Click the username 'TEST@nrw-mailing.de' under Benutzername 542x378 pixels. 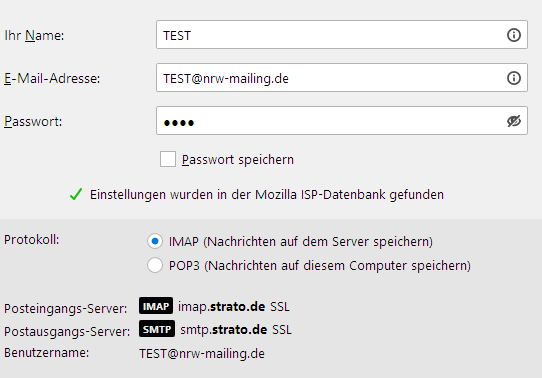(202, 353)
